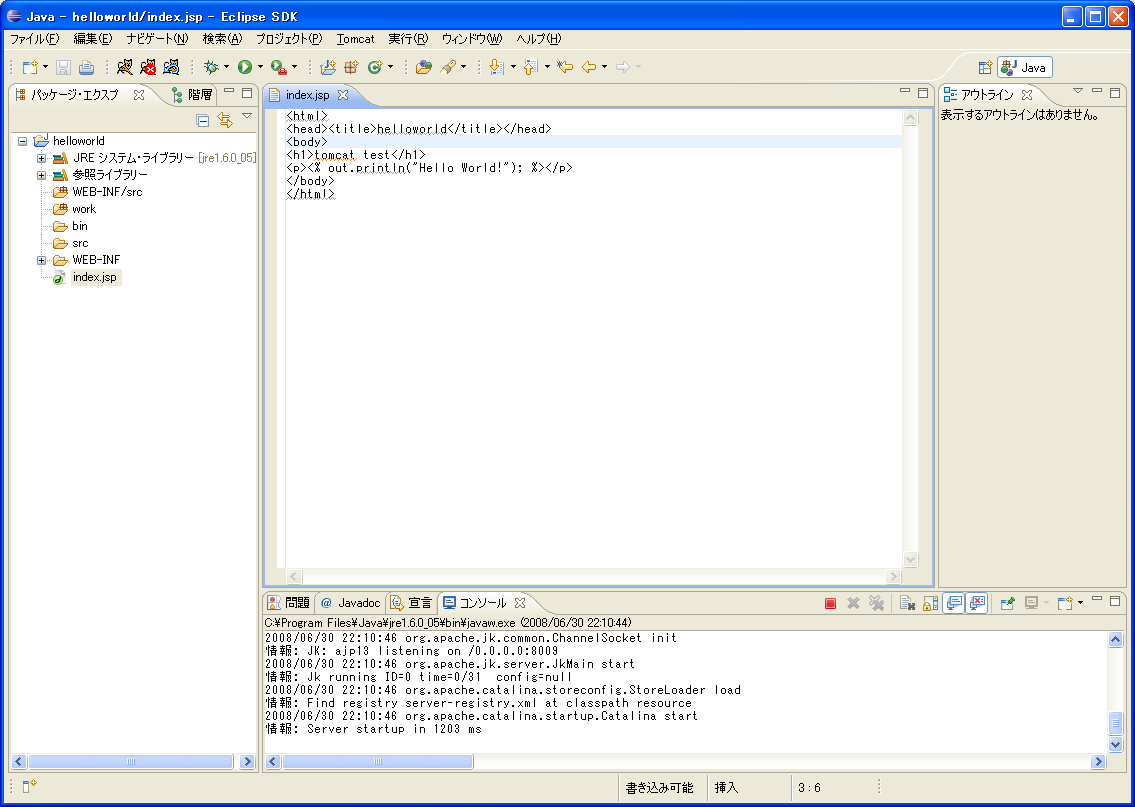
Task: Open the Package Explorer view menu triangle
Action: (x=247, y=116)
